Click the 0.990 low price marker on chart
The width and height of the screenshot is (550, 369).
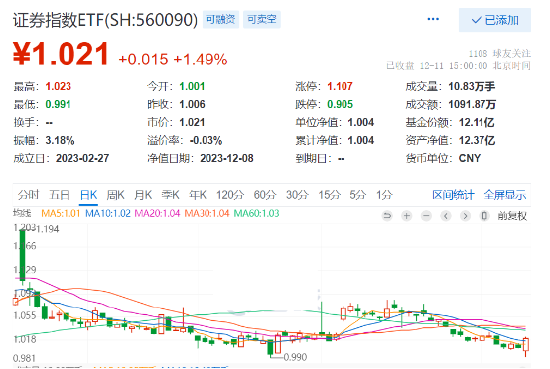pyautogui.click(x=295, y=357)
